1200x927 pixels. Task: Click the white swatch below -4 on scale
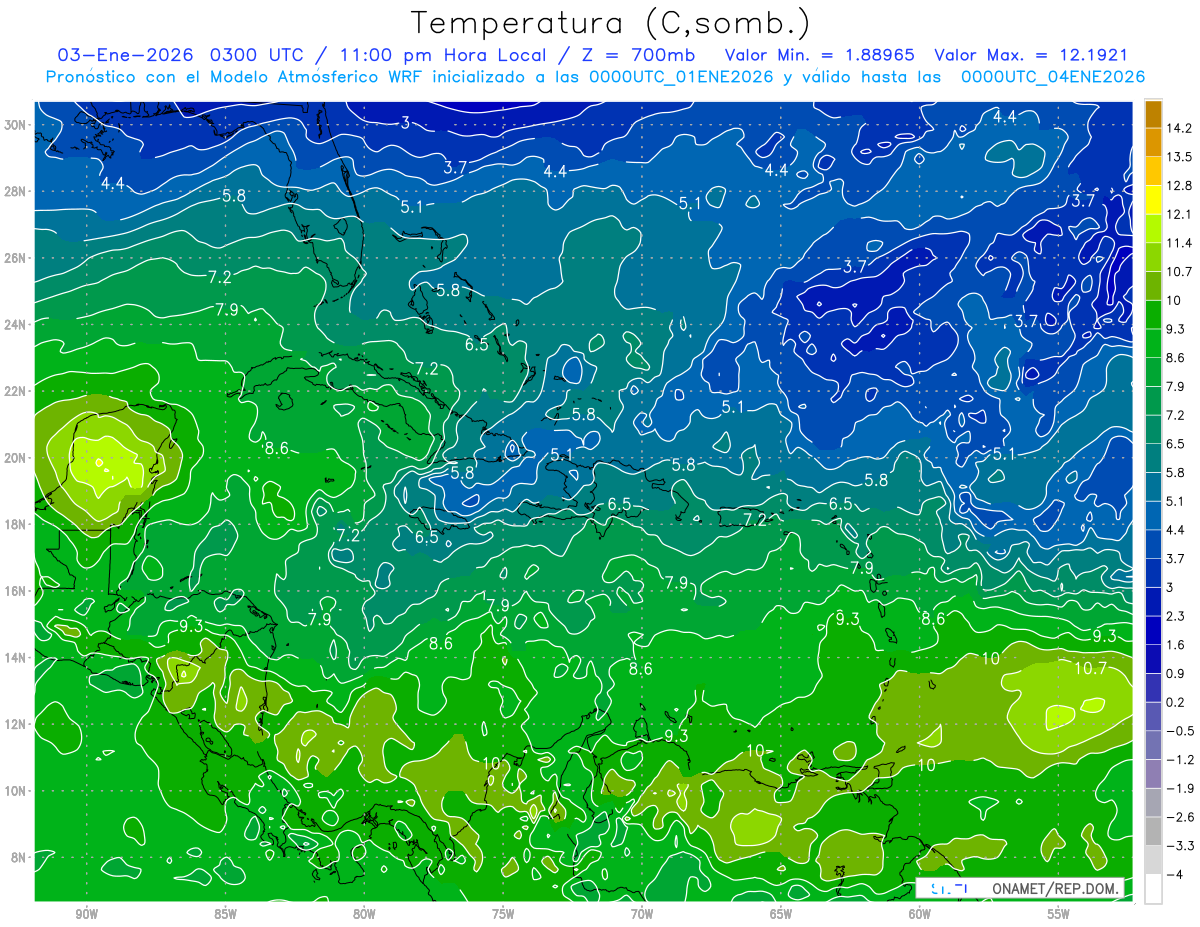(1153, 889)
